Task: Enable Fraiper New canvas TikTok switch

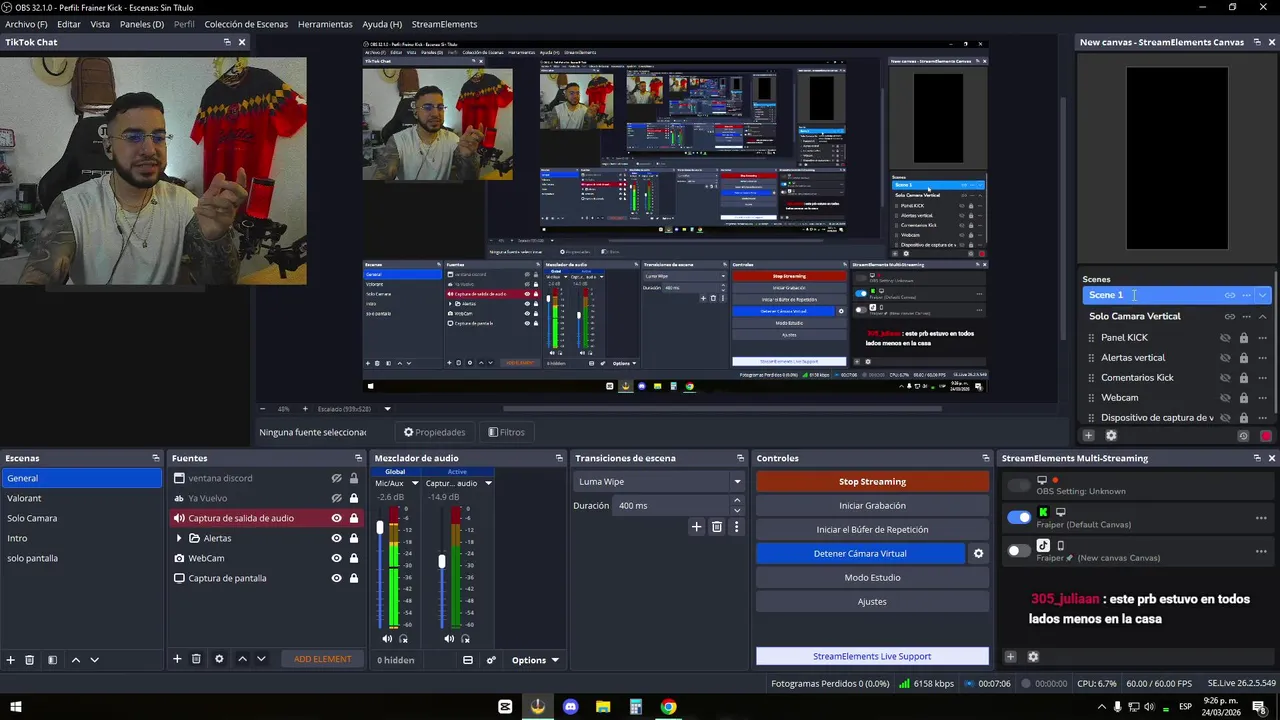Action: (1019, 550)
